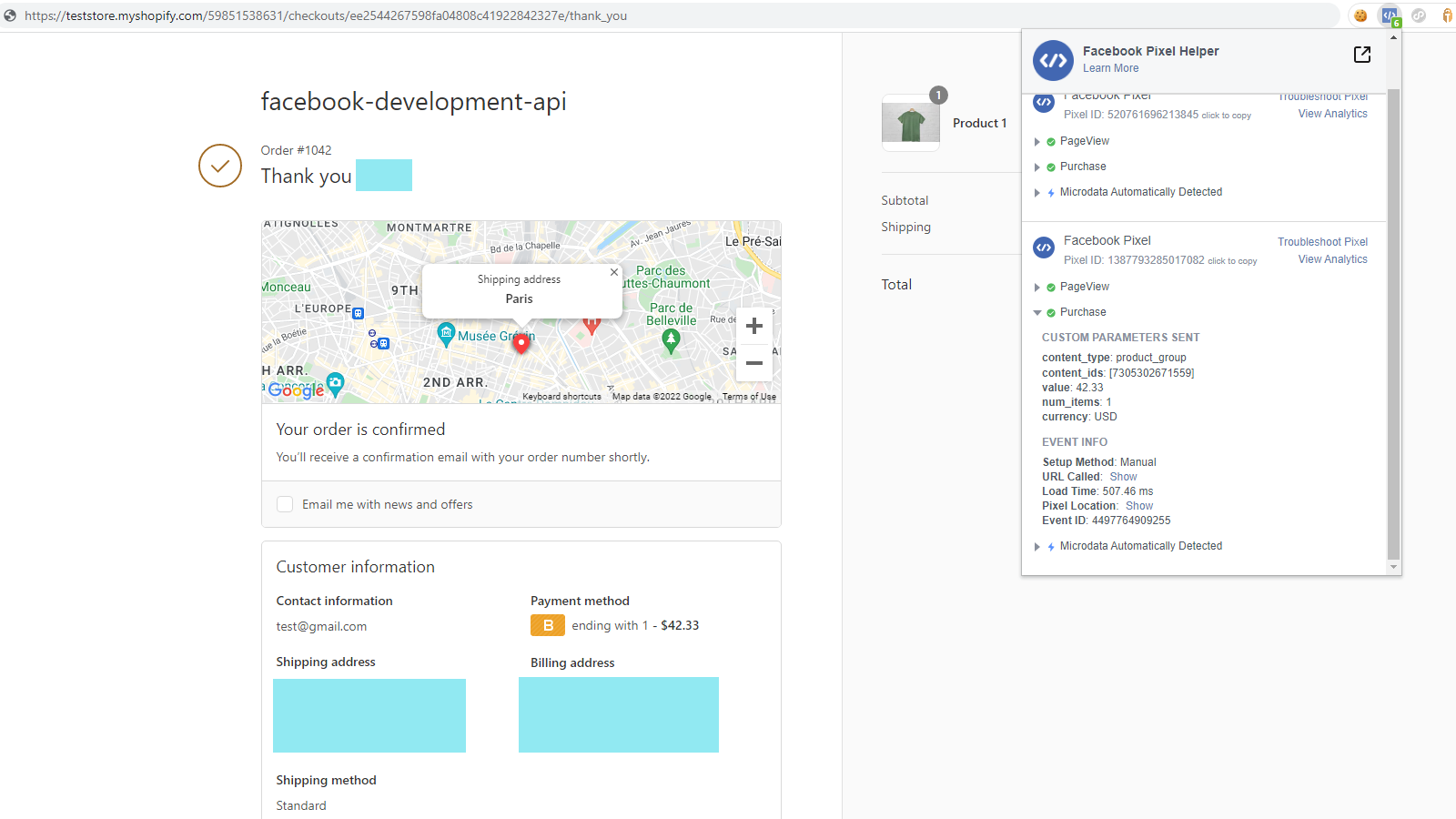Click content_ids value [7305302671559]
1456x819 pixels.
tap(1151, 373)
